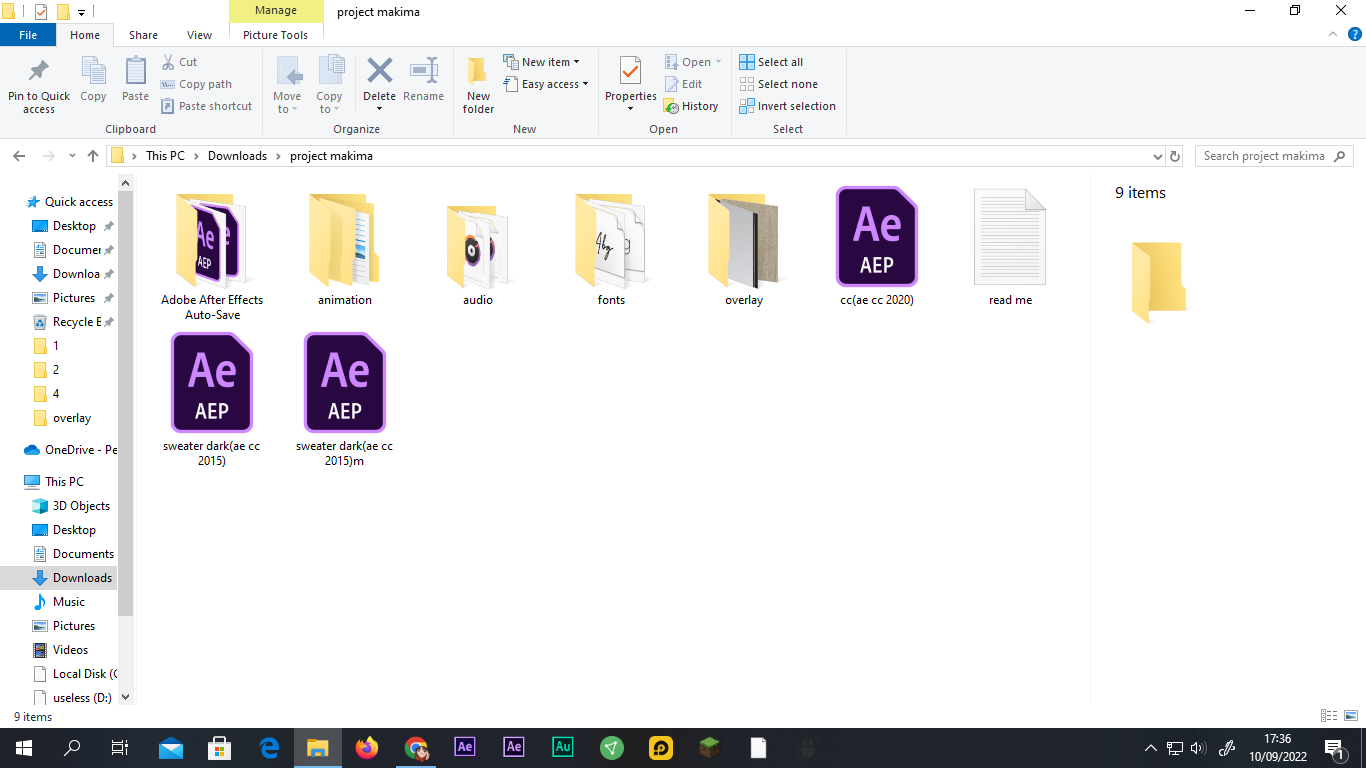
Task: Select sweater dark(ae cc 2015)m file
Action: tap(345, 400)
